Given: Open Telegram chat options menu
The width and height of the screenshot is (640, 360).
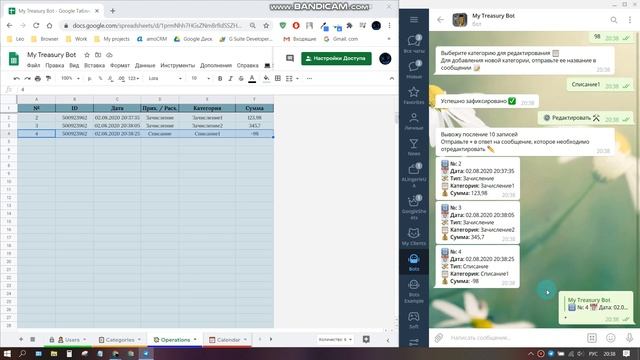Looking at the screenshot, I should point(630,20).
